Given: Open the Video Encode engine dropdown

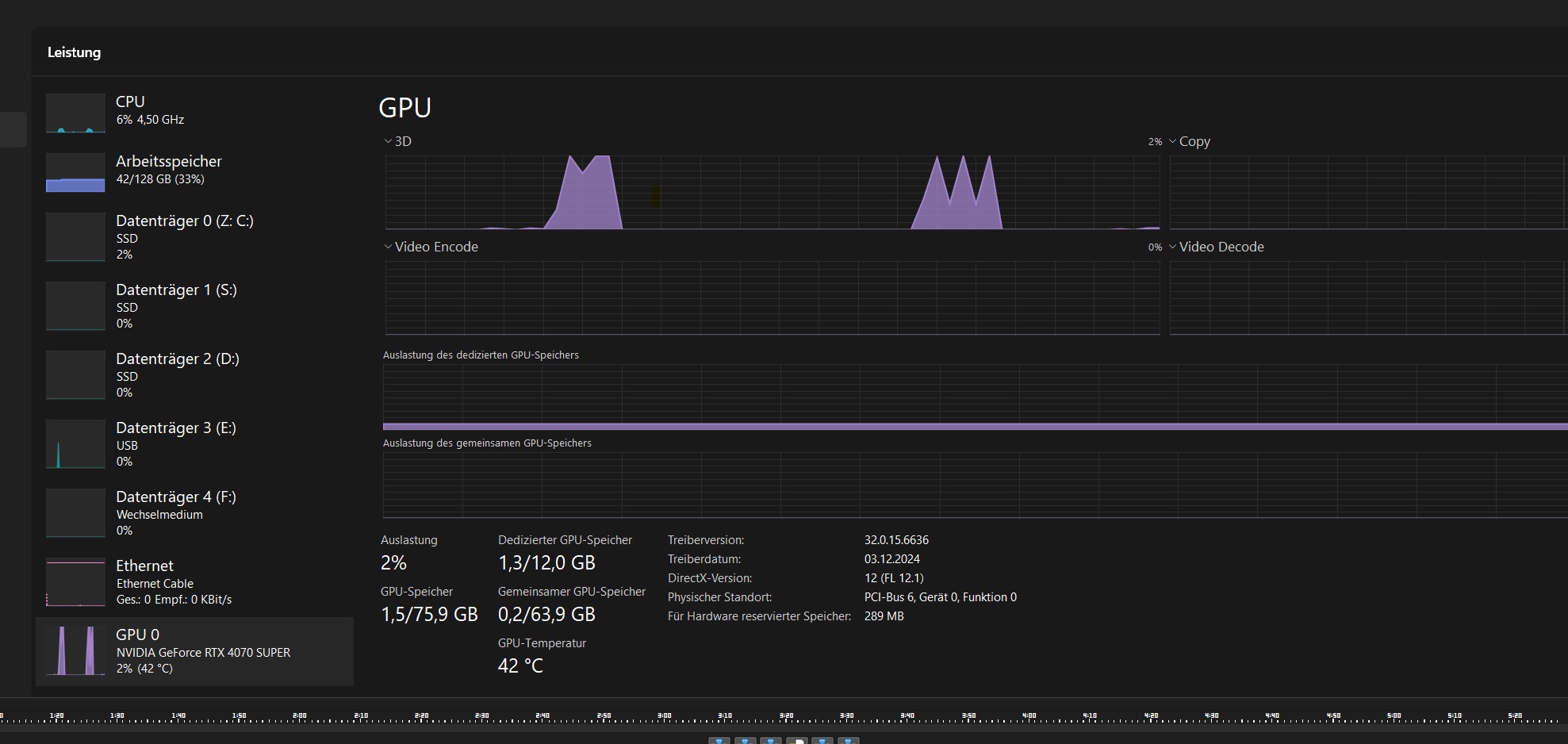Looking at the screenshot, I should pos(431,247).
